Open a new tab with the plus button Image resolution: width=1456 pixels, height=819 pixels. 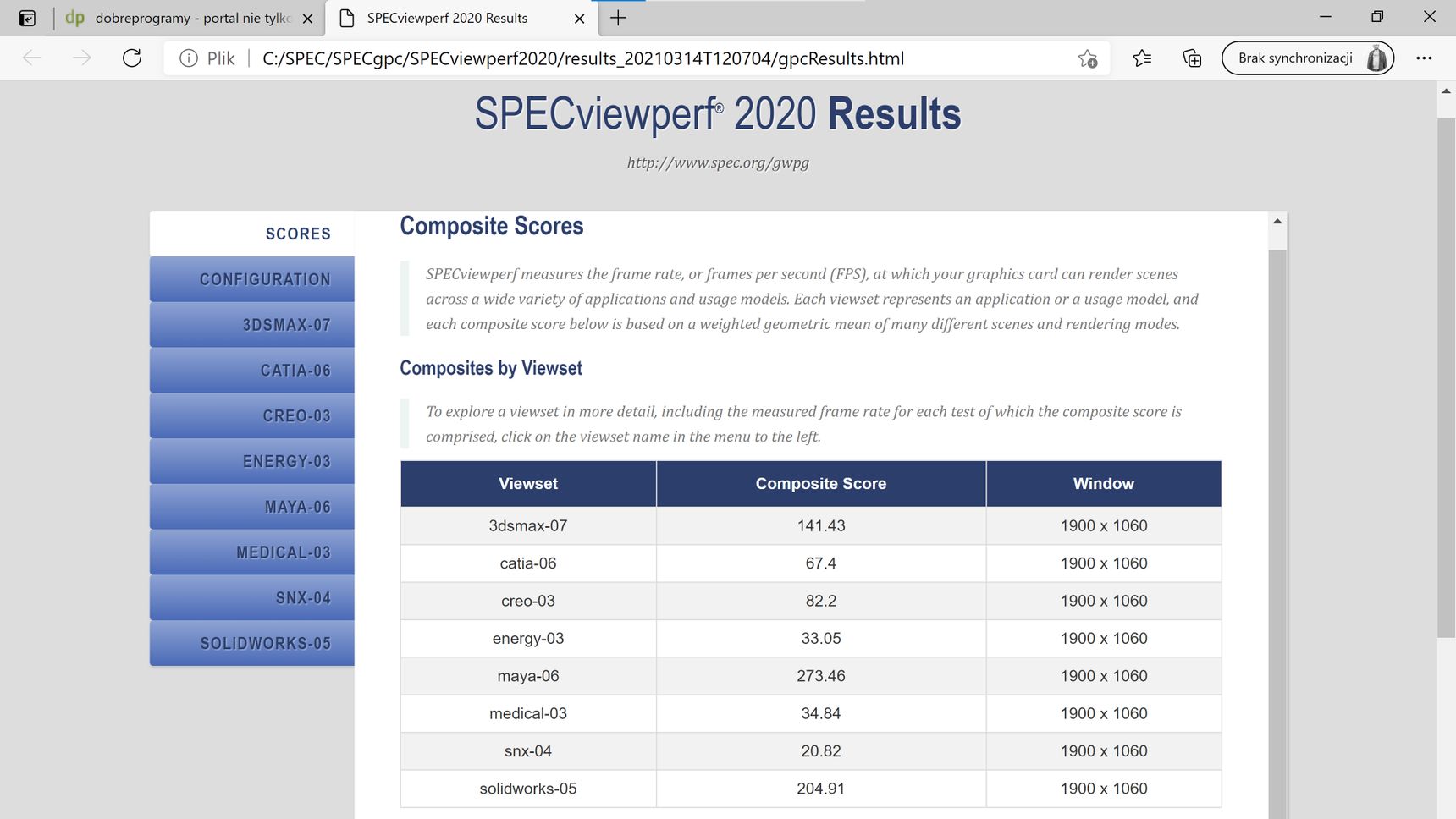[618, 18]
